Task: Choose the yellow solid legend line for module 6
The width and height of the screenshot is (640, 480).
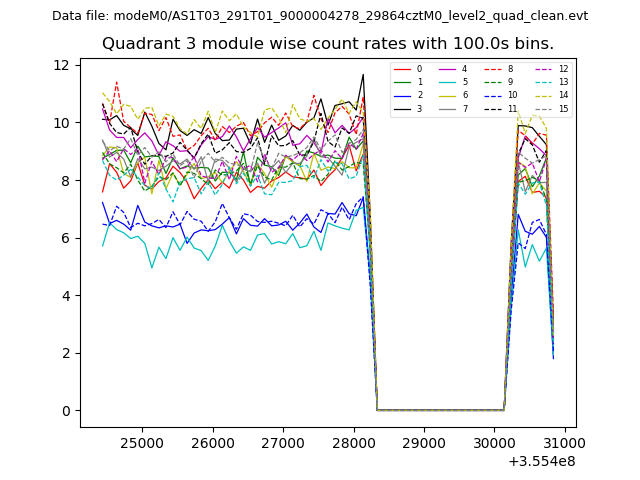Action: [x=448, y=95]
